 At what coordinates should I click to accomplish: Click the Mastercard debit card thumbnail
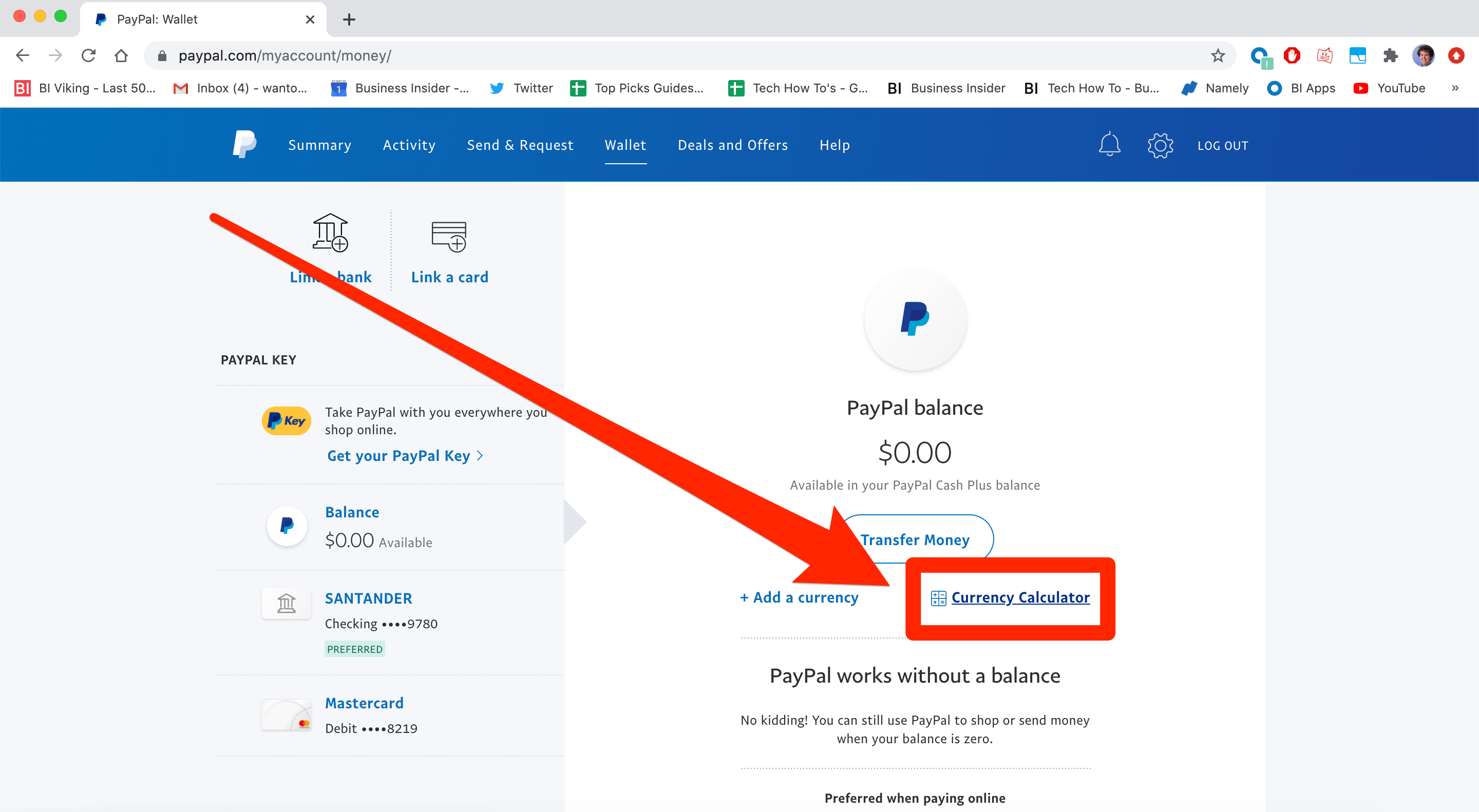[x=286, y=714]
